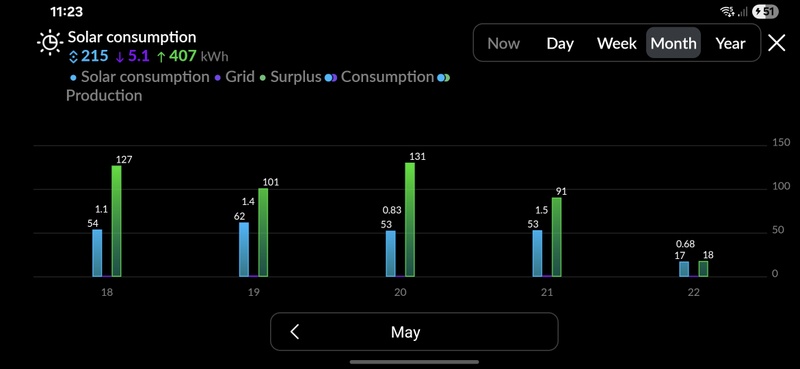Switch to the Week tab

(616, 43)
